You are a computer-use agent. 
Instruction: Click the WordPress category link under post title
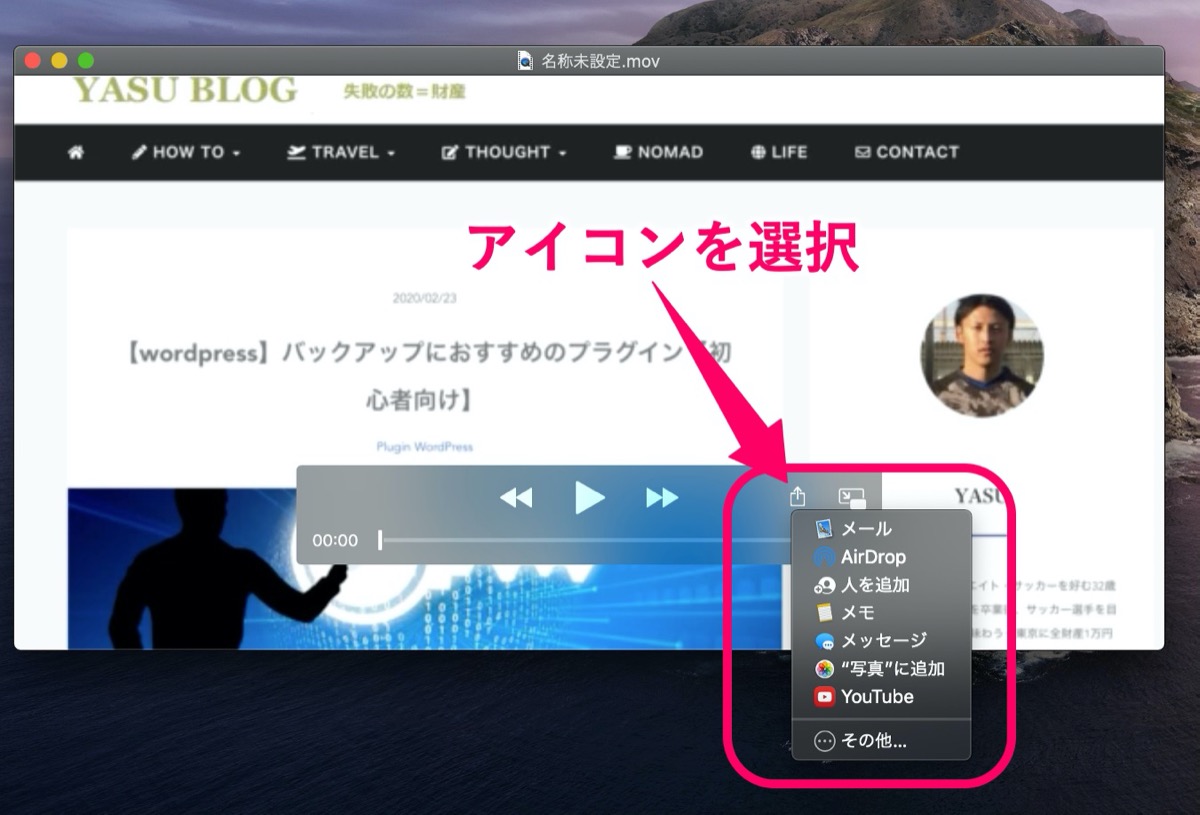coord(443,447)
